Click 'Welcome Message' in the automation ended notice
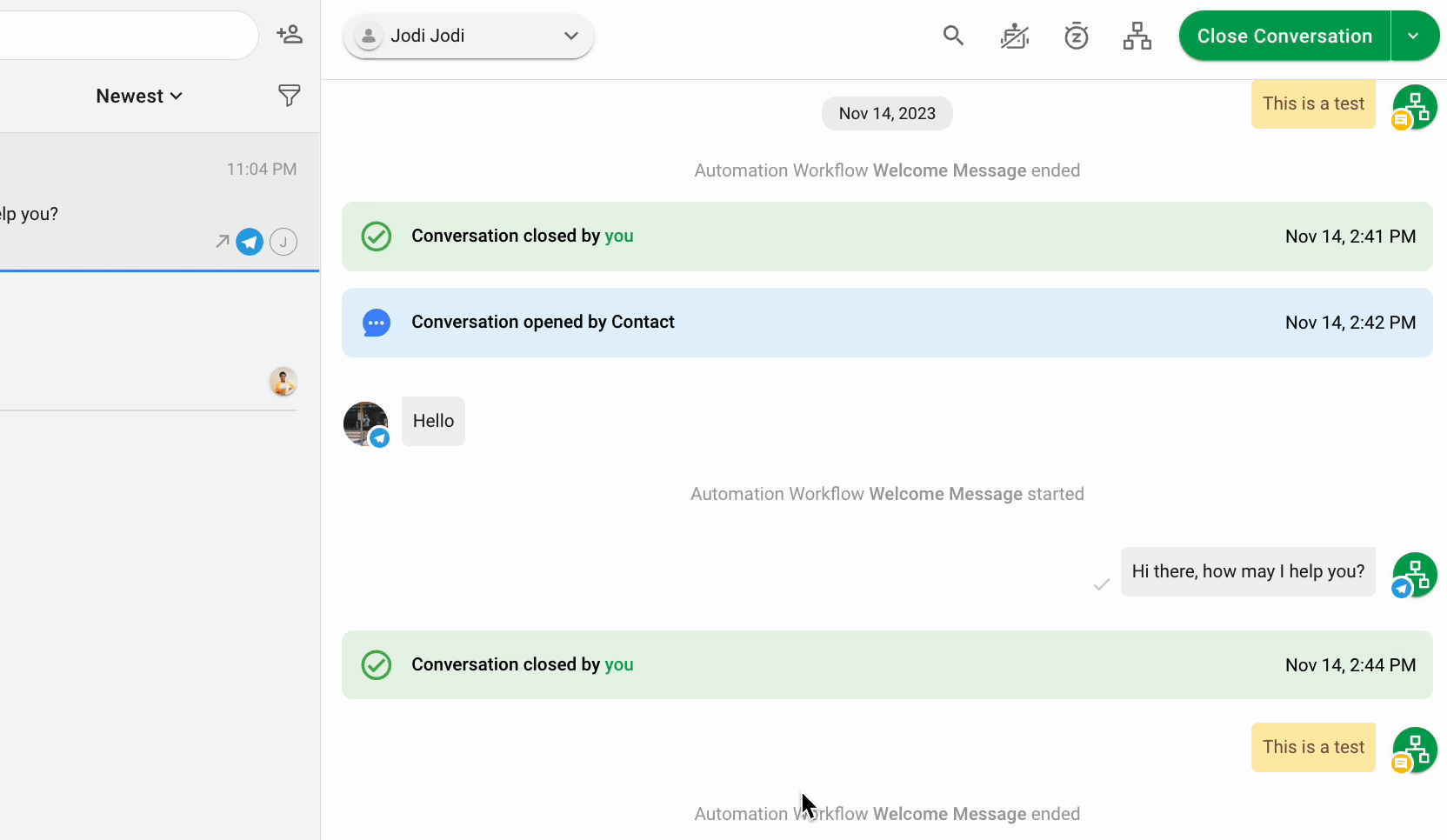The height and width of the screenshot is (840, 1447). (x=947, y=170)
